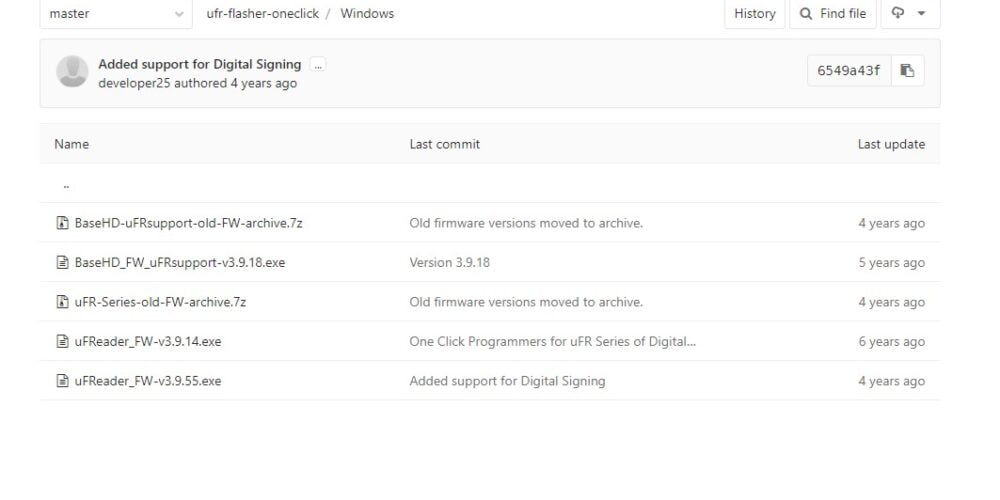Click file icon of uFReader_FW-v3.9.14.exe
1000x500 pixels.
coord(62,341)
